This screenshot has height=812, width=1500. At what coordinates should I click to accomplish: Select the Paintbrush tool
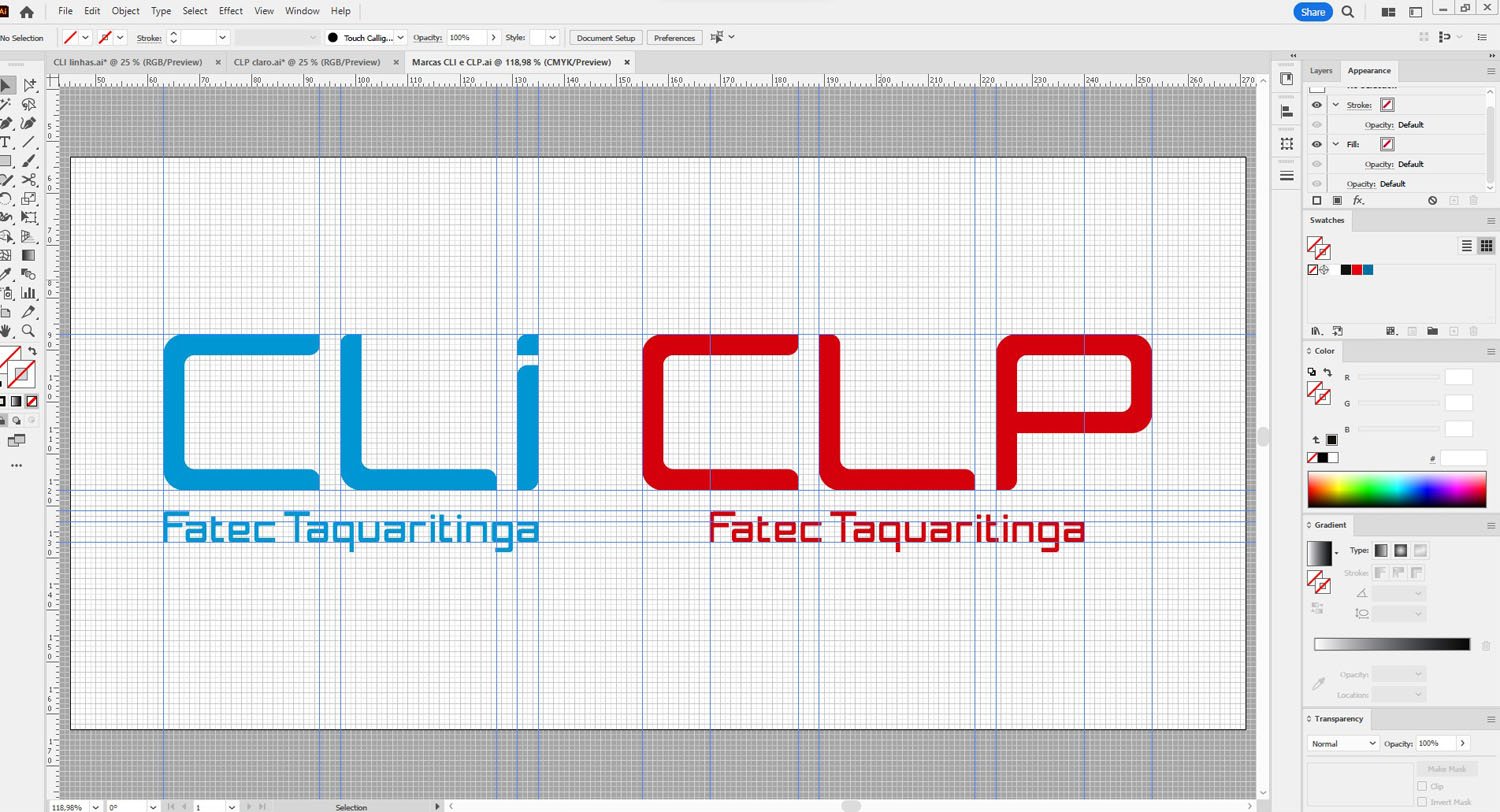[29, 161]
